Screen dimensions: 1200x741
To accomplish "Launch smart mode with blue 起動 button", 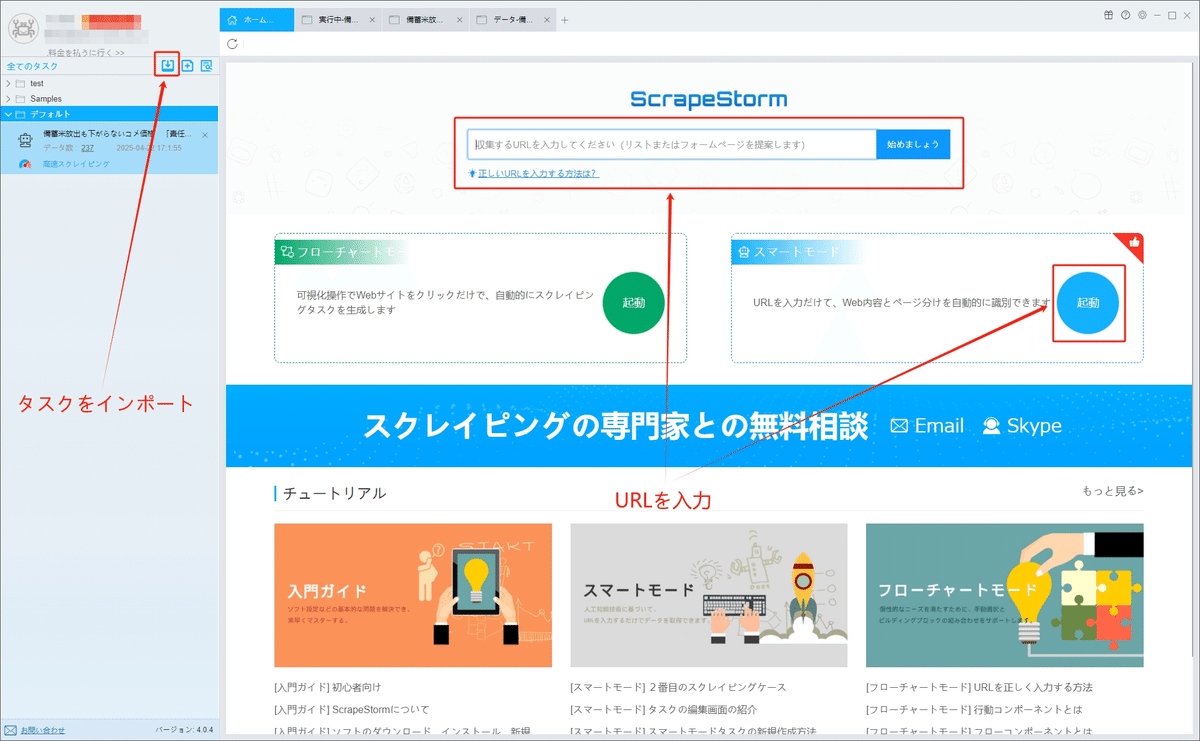I will coord(1088,303).
